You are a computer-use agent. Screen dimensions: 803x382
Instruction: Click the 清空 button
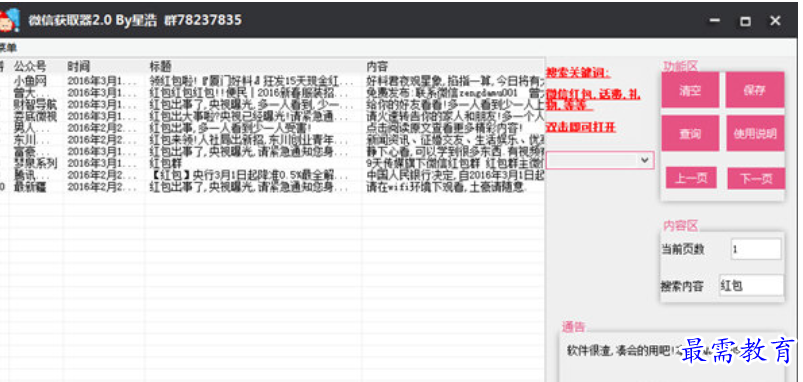pos(690,90)
